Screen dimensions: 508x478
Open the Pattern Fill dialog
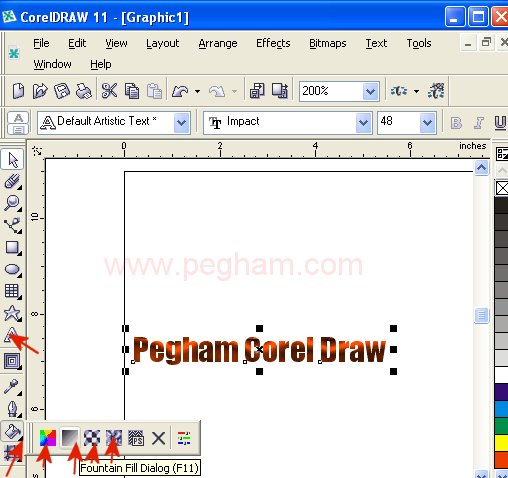92,438
